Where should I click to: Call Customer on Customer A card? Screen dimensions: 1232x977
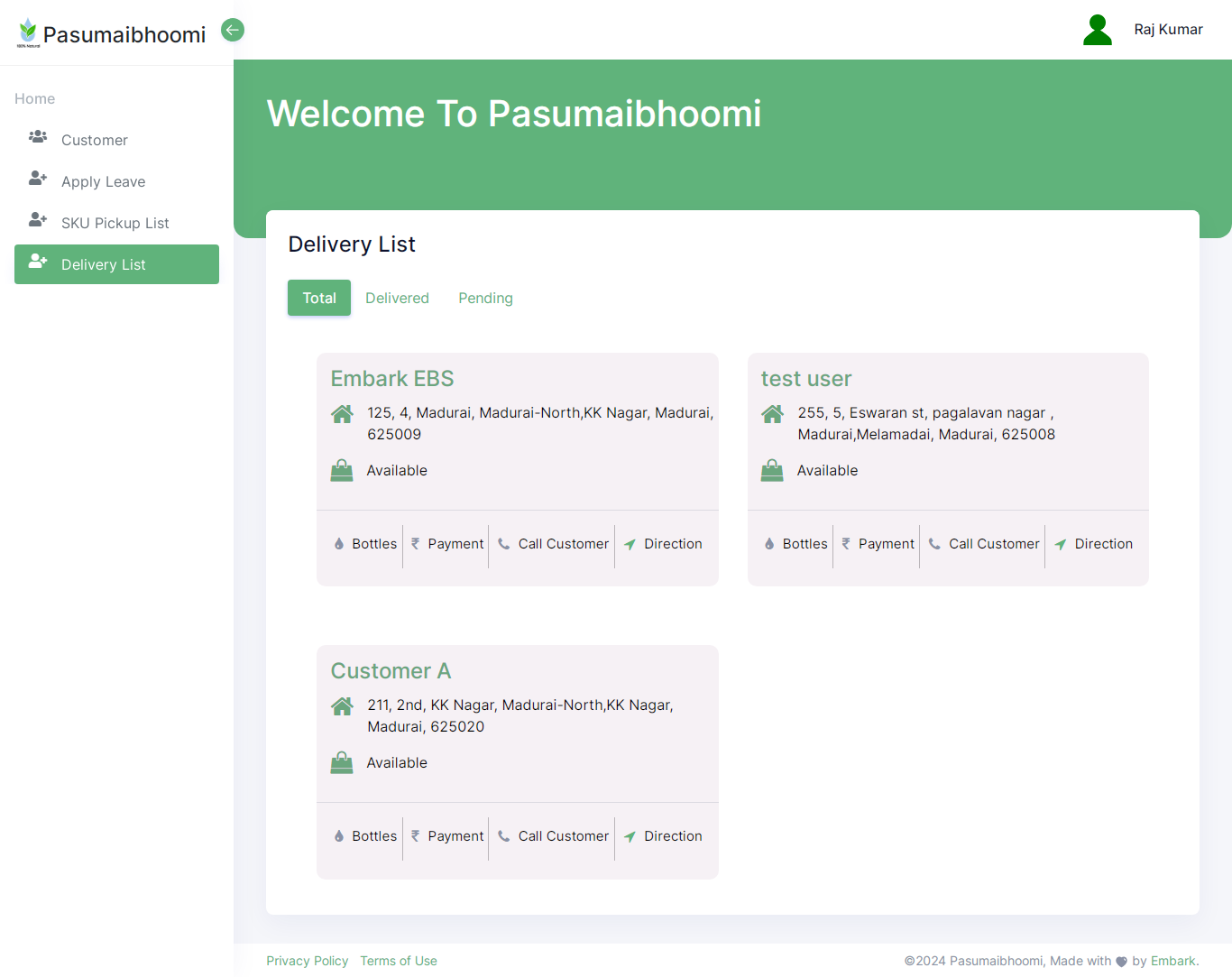[554, 836]
